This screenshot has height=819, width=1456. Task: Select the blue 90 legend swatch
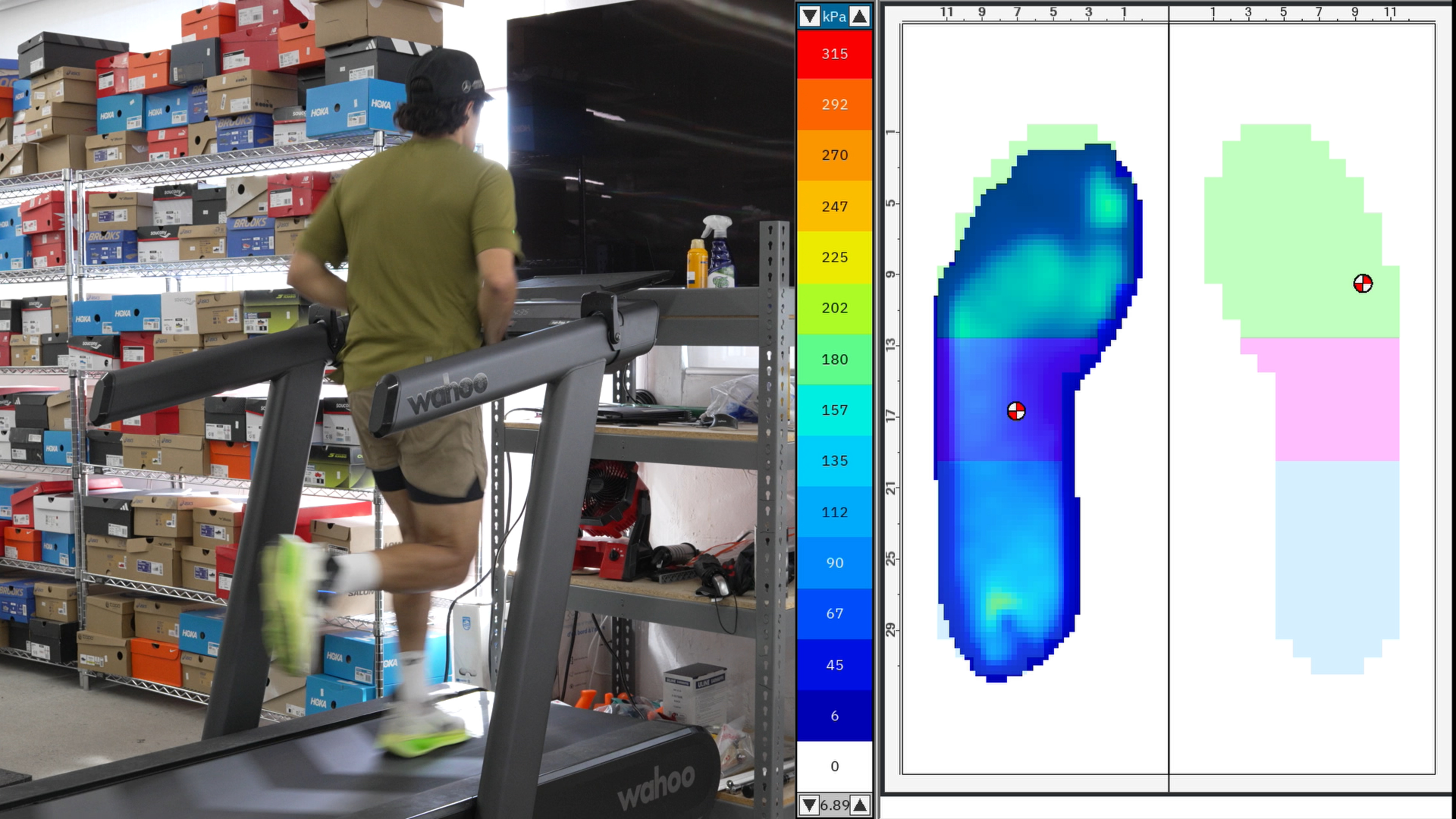[834, 562]
